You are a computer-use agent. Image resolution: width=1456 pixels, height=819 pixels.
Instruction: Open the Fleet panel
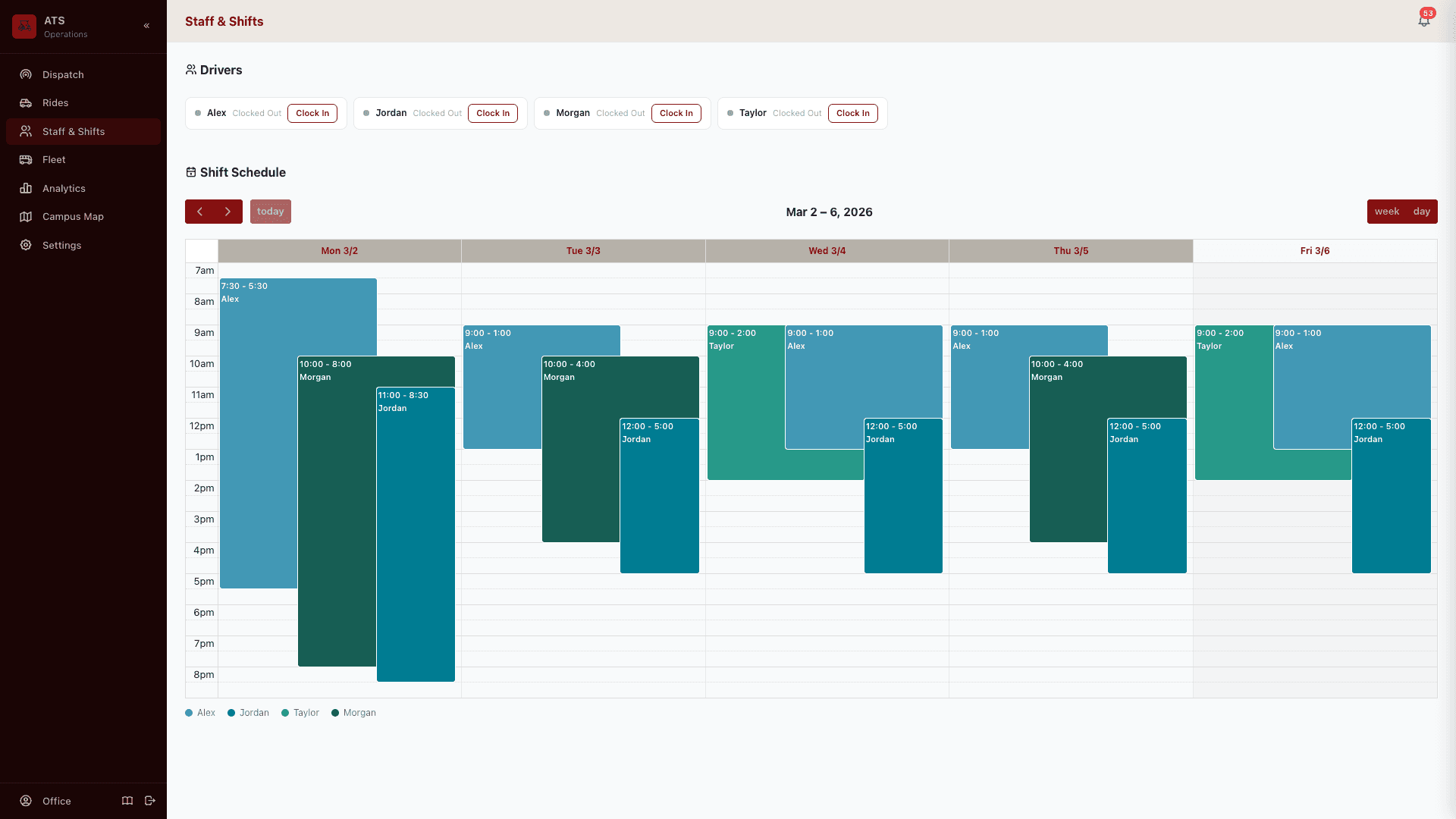tap(55, 159)
